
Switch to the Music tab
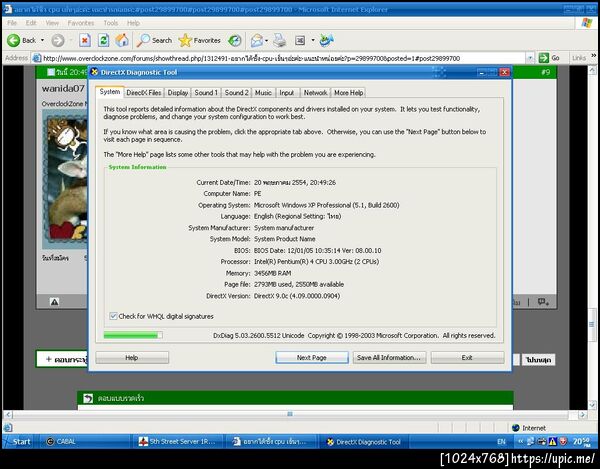263,93
